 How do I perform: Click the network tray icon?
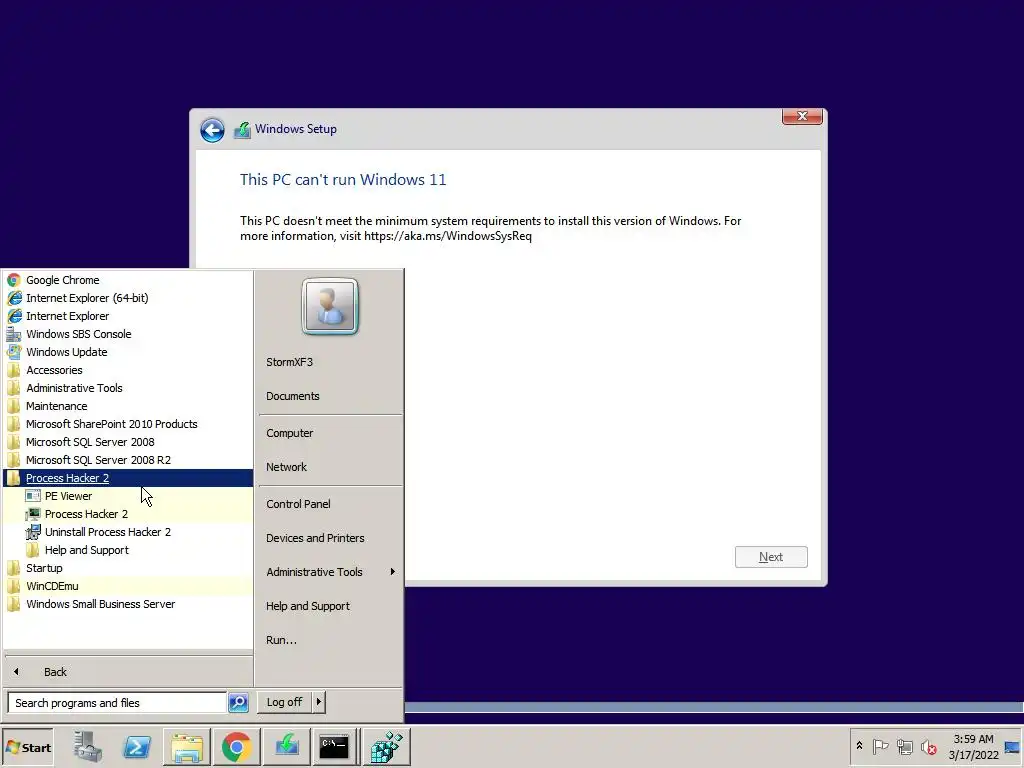pos(904,746)
